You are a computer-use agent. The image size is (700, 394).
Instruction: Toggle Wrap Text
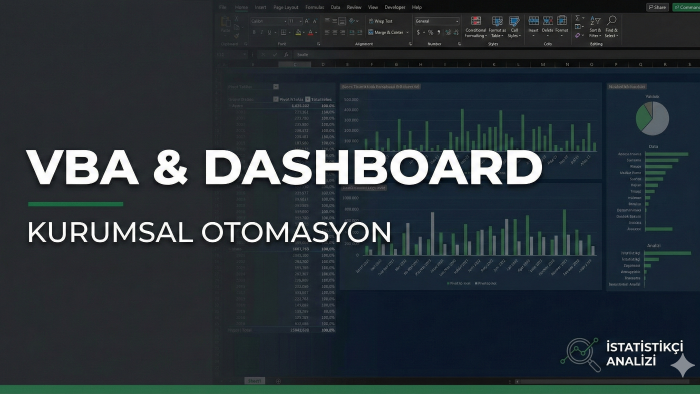pos(380,21)
